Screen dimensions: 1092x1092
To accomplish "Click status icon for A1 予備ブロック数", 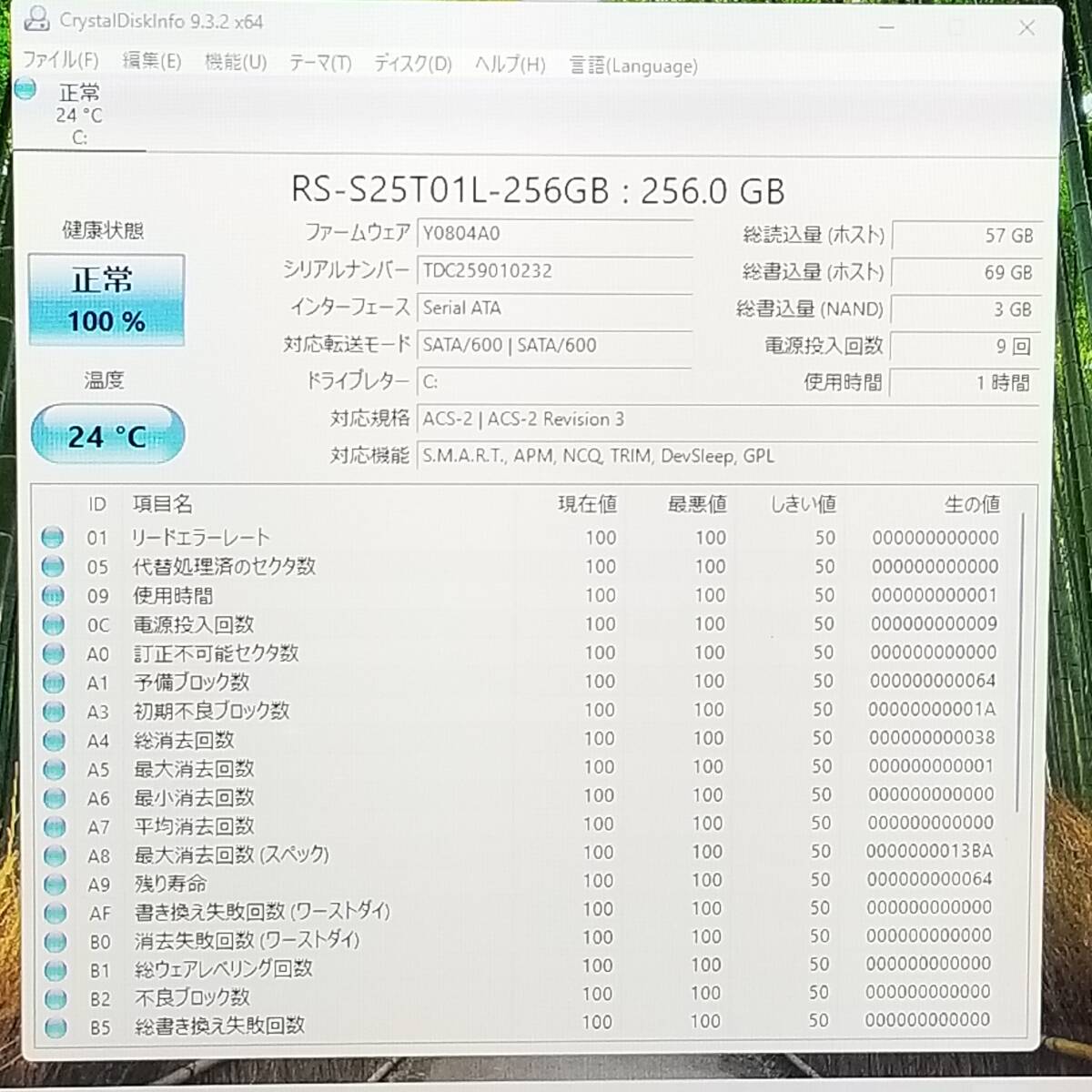I will click(54, 682).
